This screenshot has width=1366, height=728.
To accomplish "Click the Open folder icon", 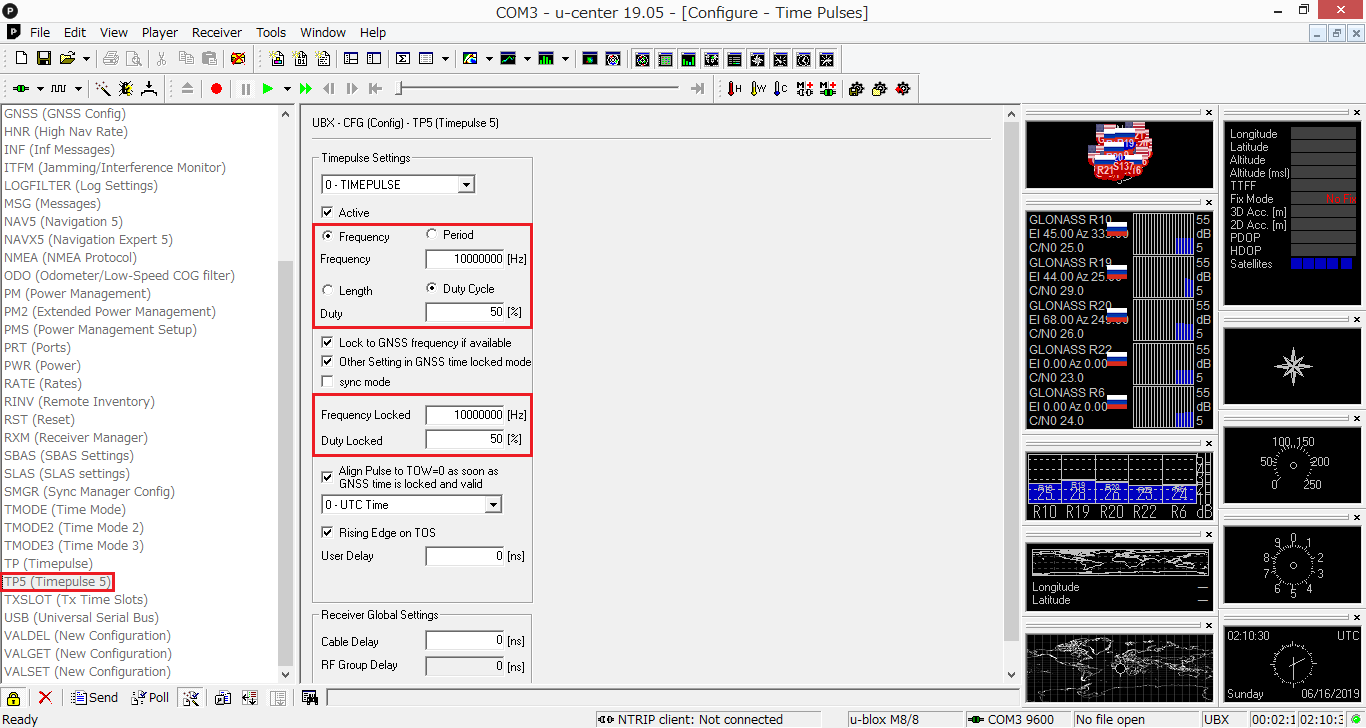I will point(67,59).
